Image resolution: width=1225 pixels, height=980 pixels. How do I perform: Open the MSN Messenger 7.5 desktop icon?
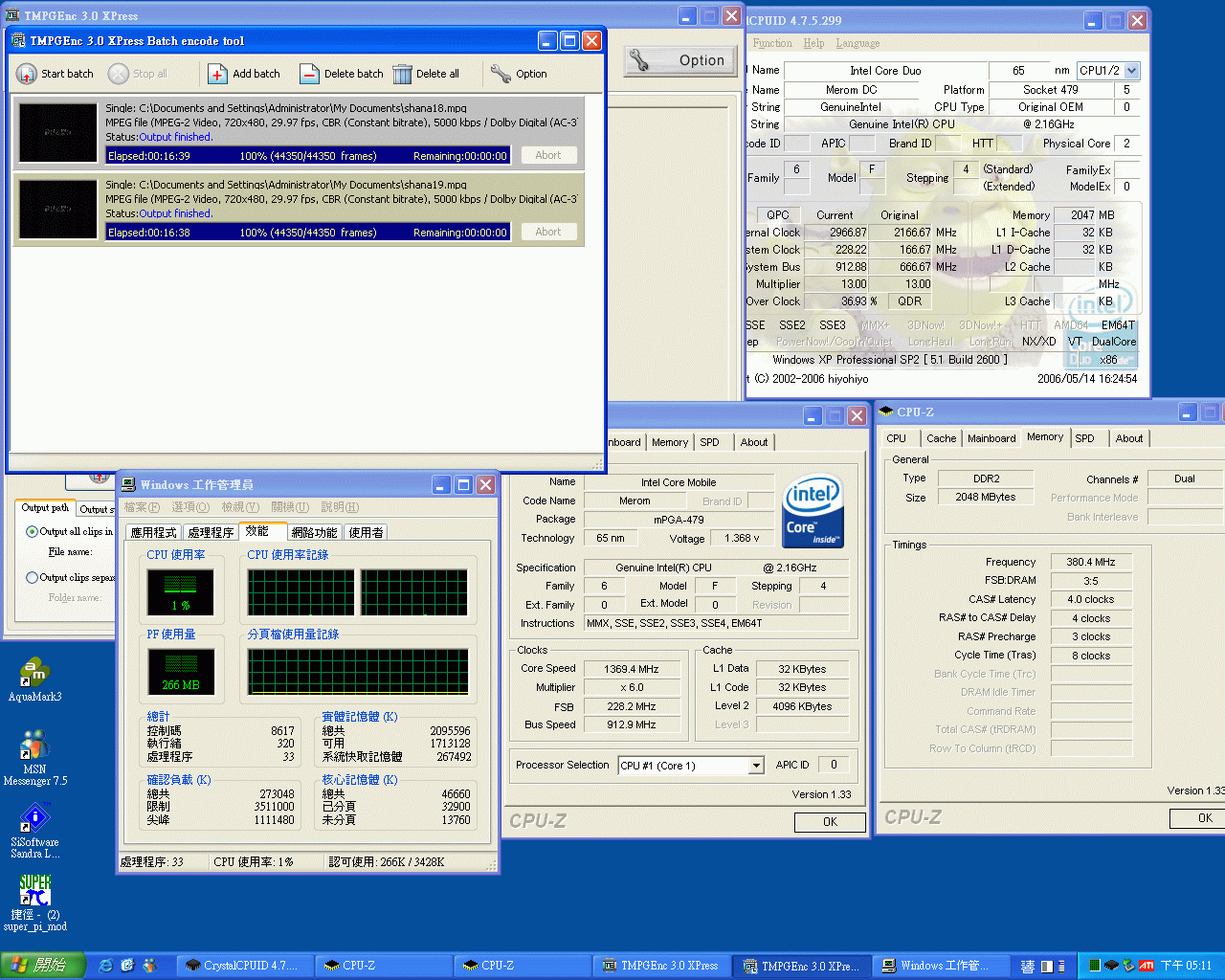[34, 758]
